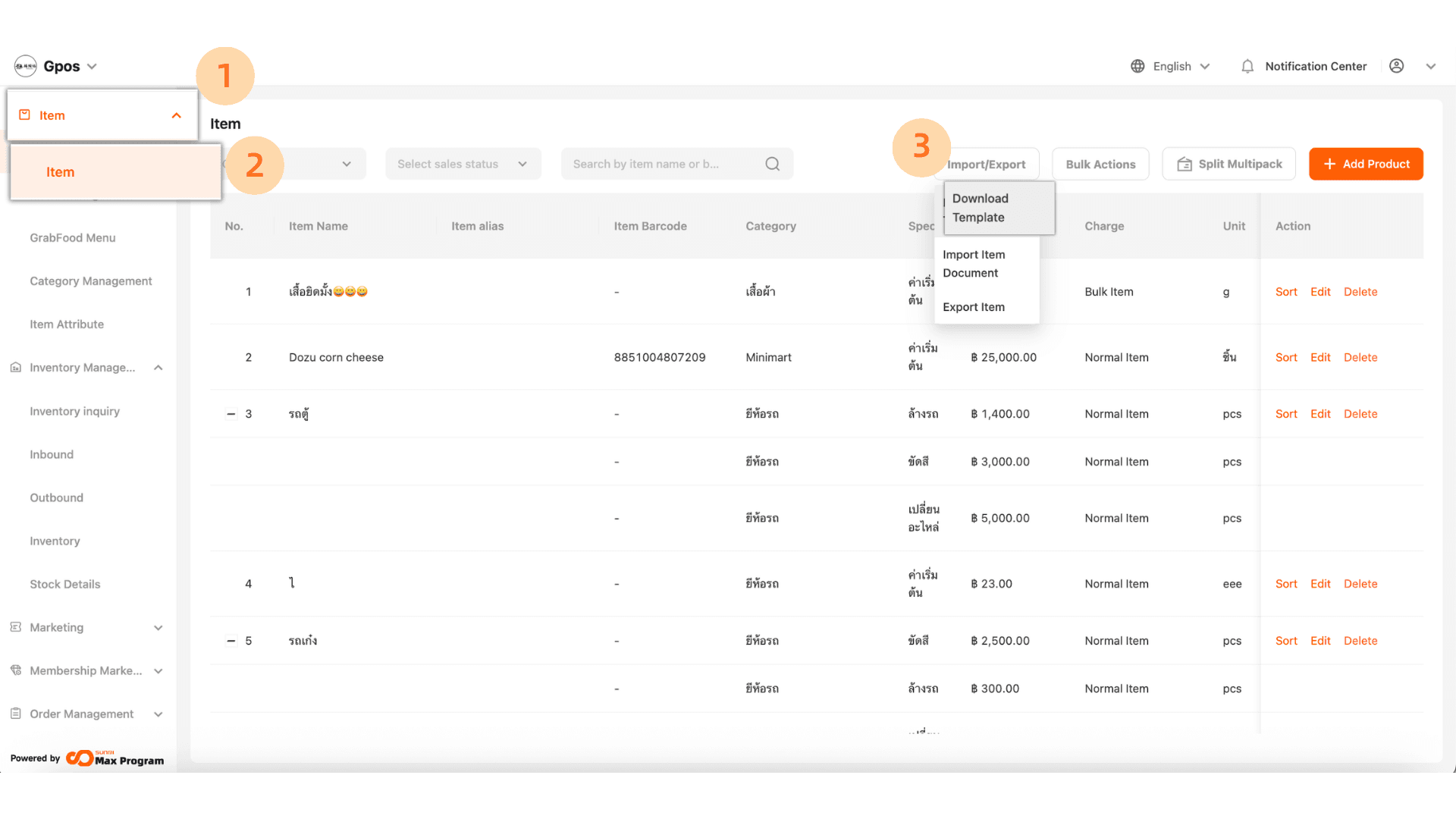Click the Marketing sidebar icon
The width and height of the screenshot is (1456, 819).
16,628
